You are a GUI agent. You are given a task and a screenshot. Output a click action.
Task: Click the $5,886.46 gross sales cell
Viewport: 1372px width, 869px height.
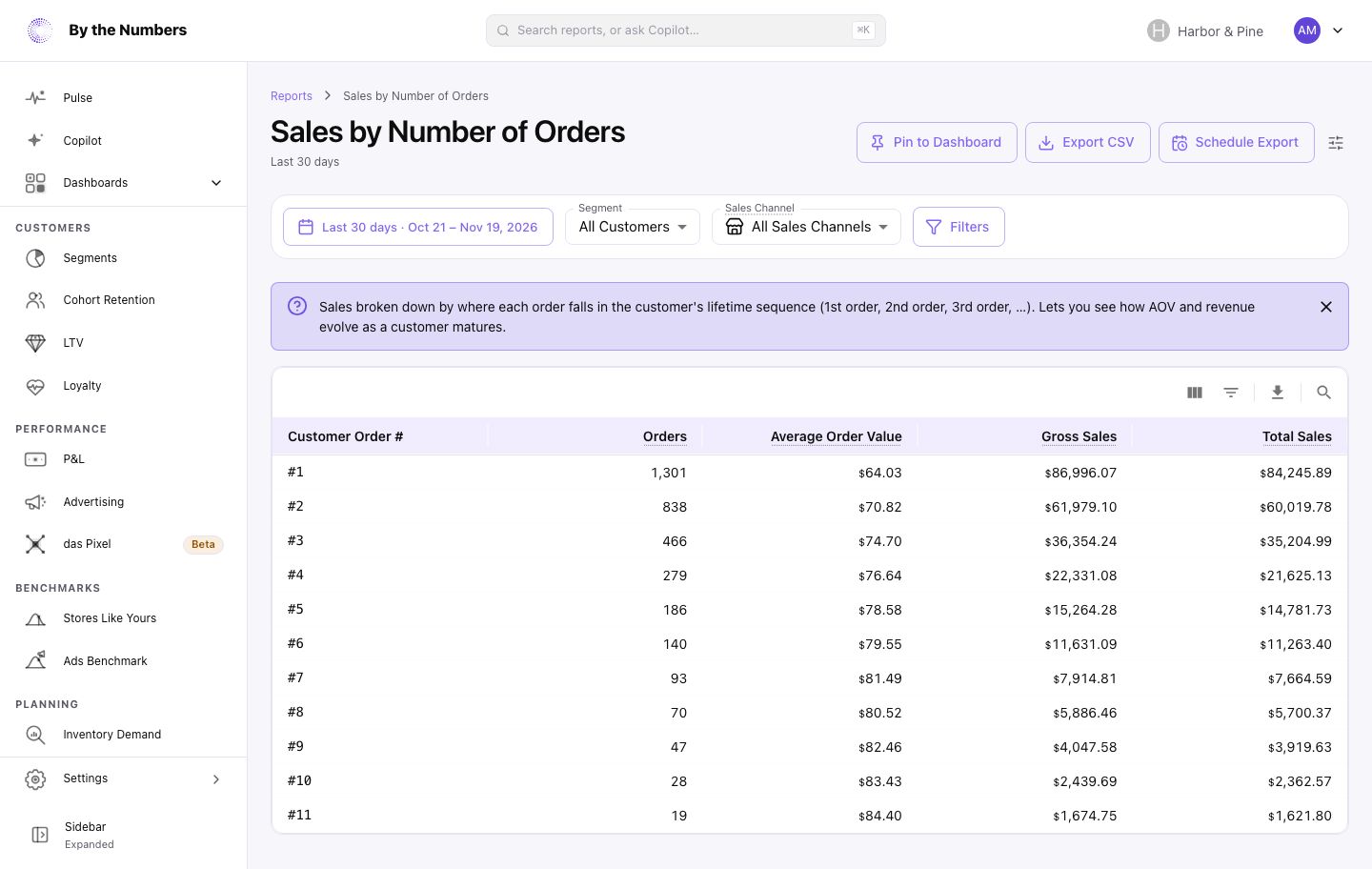[x=1085, y=713]
